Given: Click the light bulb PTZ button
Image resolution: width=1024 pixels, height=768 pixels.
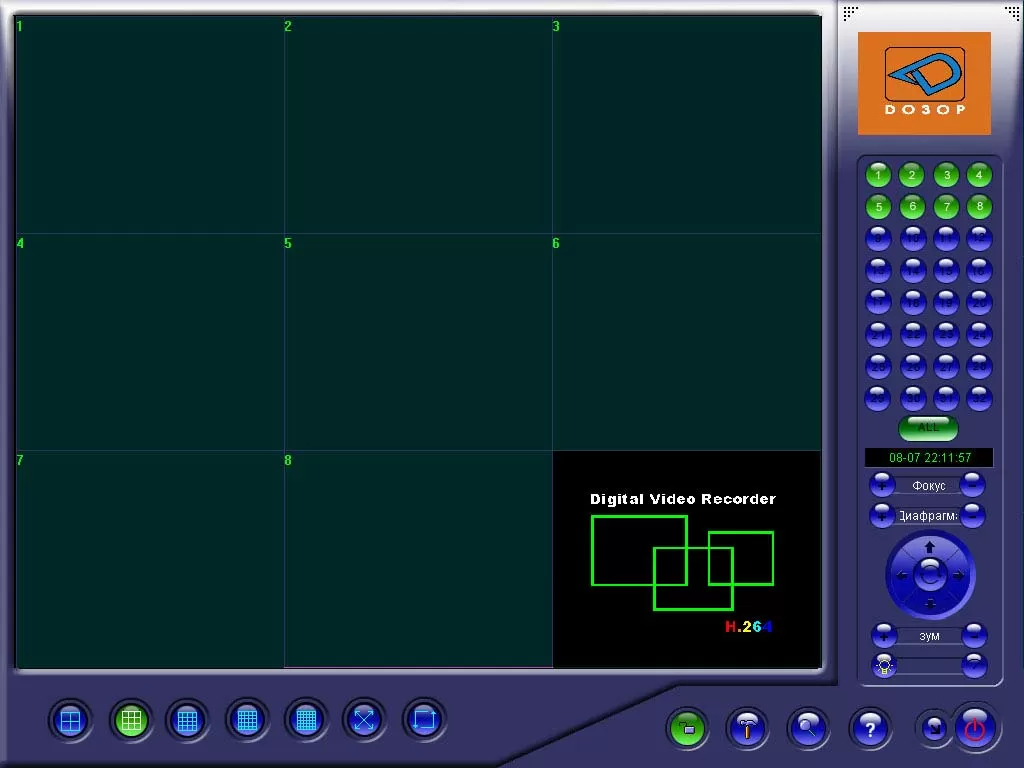Looking at the screenshot, I should [x=883, y=665].
